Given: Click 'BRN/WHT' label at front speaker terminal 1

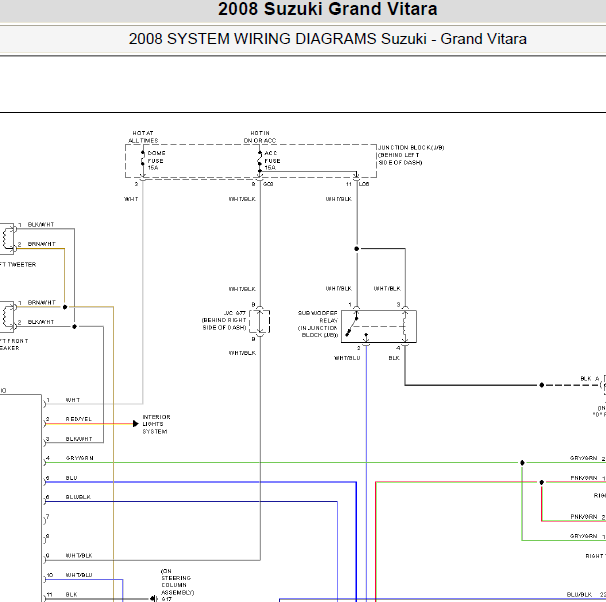Looking at the screenshot, I should [42, 303].
